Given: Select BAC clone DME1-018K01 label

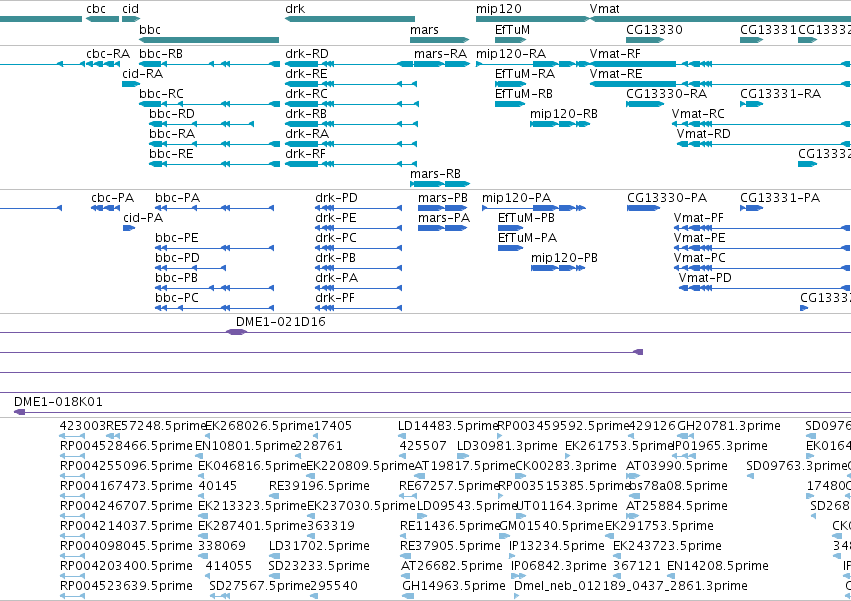Looking at the screenshot, I should click(x=58, y=402).
